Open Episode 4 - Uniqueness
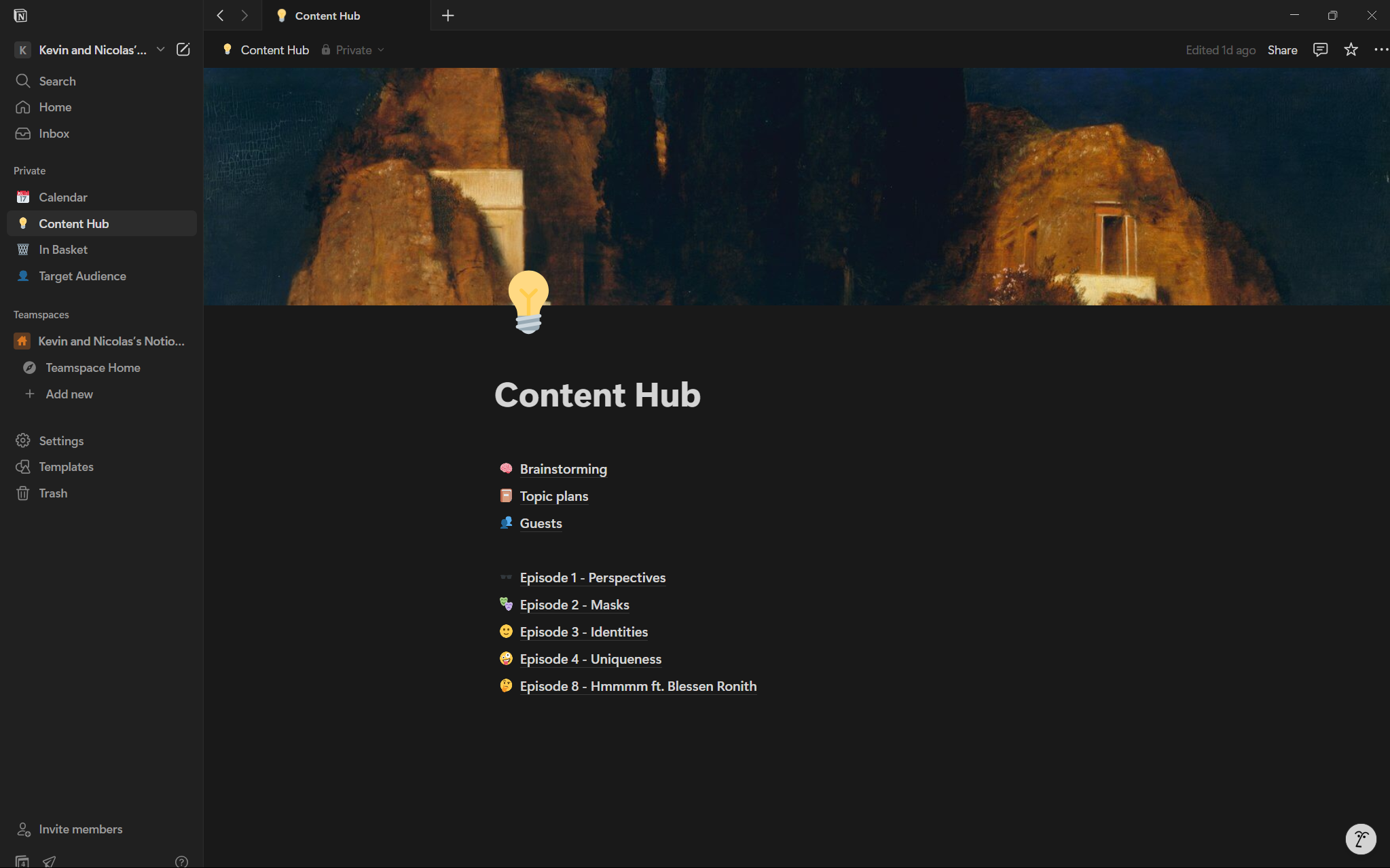Image resolution: width=1390 pixels, height=868 pixels. click(x=590, y=659)
